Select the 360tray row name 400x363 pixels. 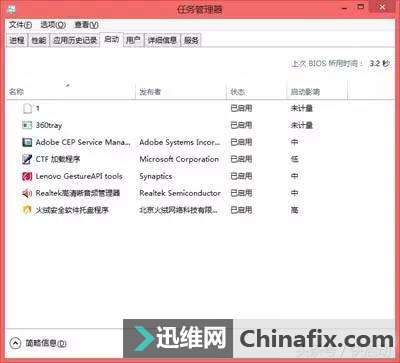49,125
